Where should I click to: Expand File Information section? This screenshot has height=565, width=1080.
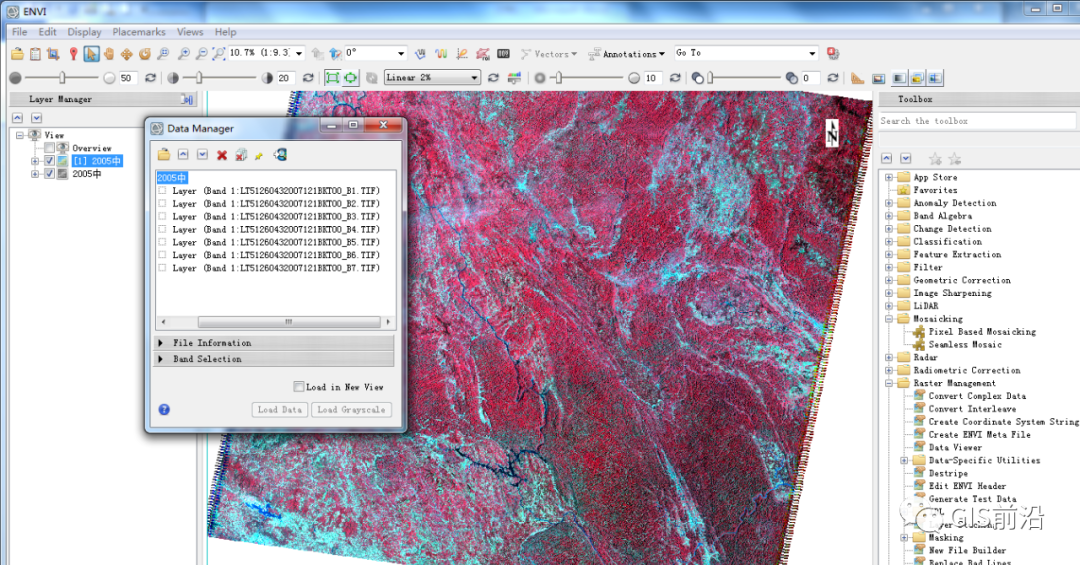point(274,343)
